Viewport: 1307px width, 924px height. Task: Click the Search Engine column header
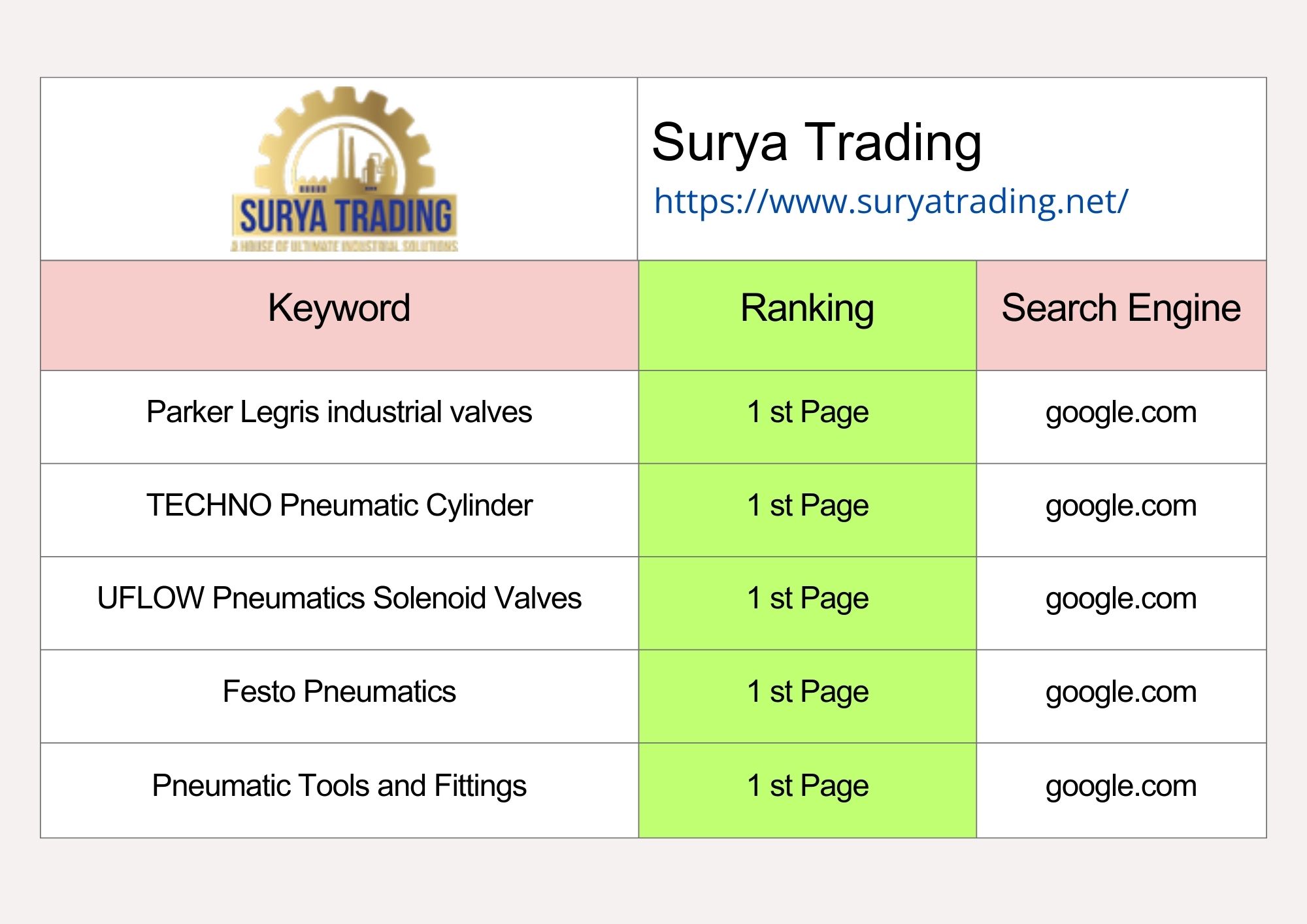click(x=1121, y=316)
